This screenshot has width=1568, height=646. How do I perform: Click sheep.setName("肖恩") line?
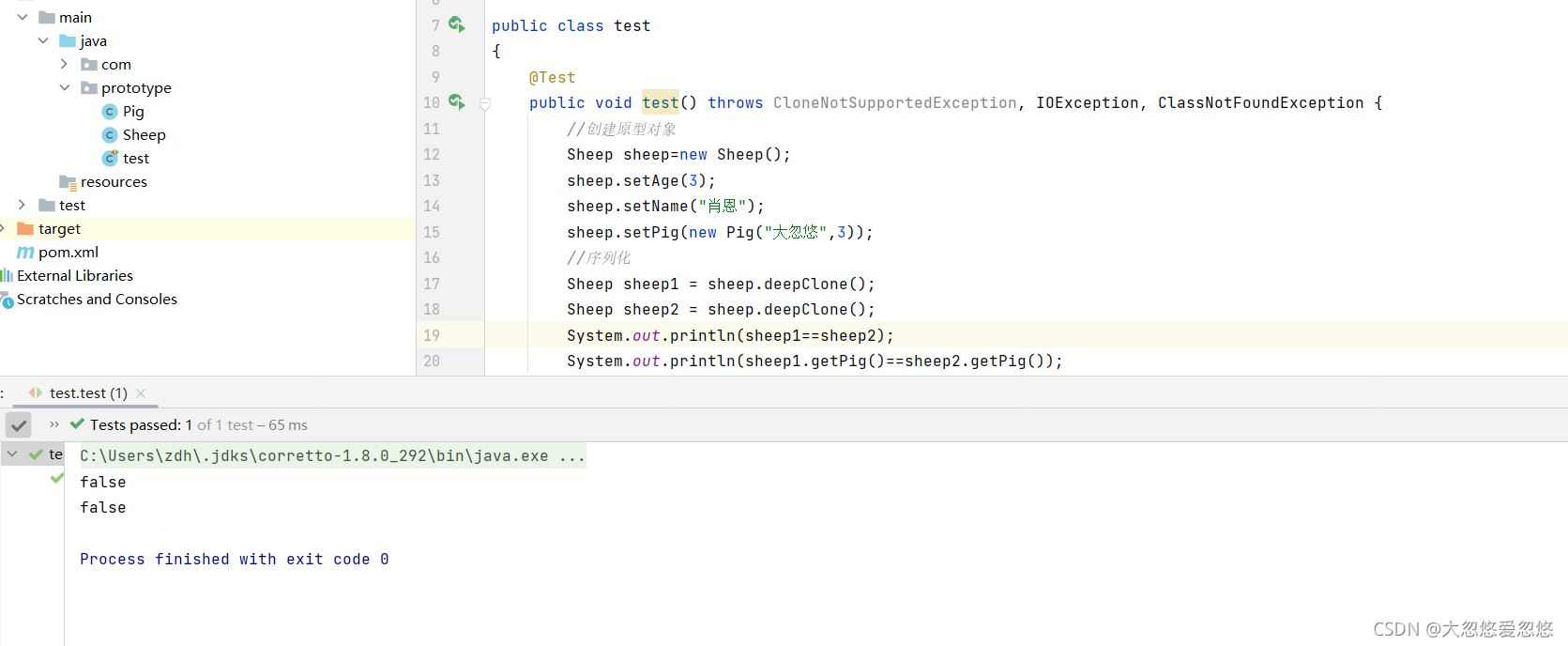665,206
